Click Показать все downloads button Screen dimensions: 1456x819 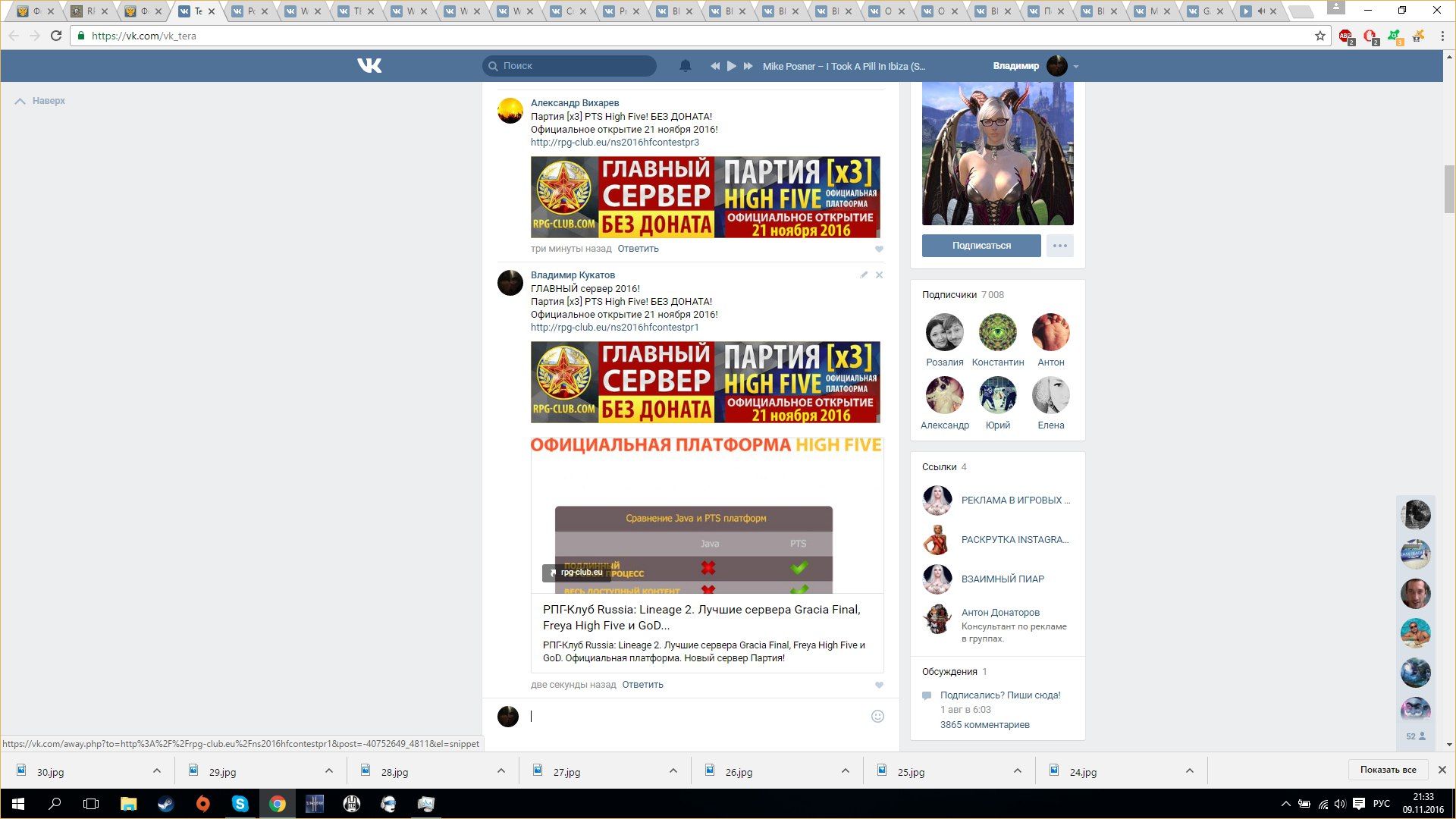(x=1388, y=770)
